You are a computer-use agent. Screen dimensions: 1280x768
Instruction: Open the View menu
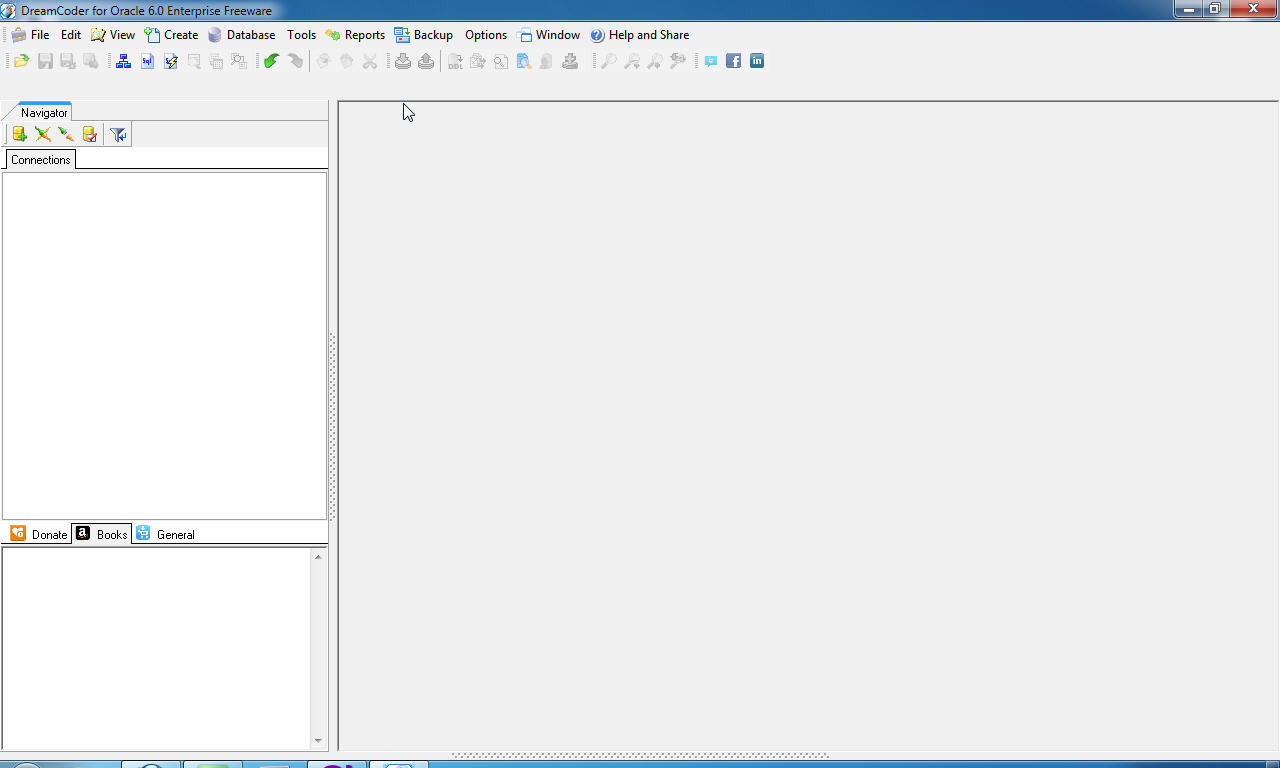113,35
